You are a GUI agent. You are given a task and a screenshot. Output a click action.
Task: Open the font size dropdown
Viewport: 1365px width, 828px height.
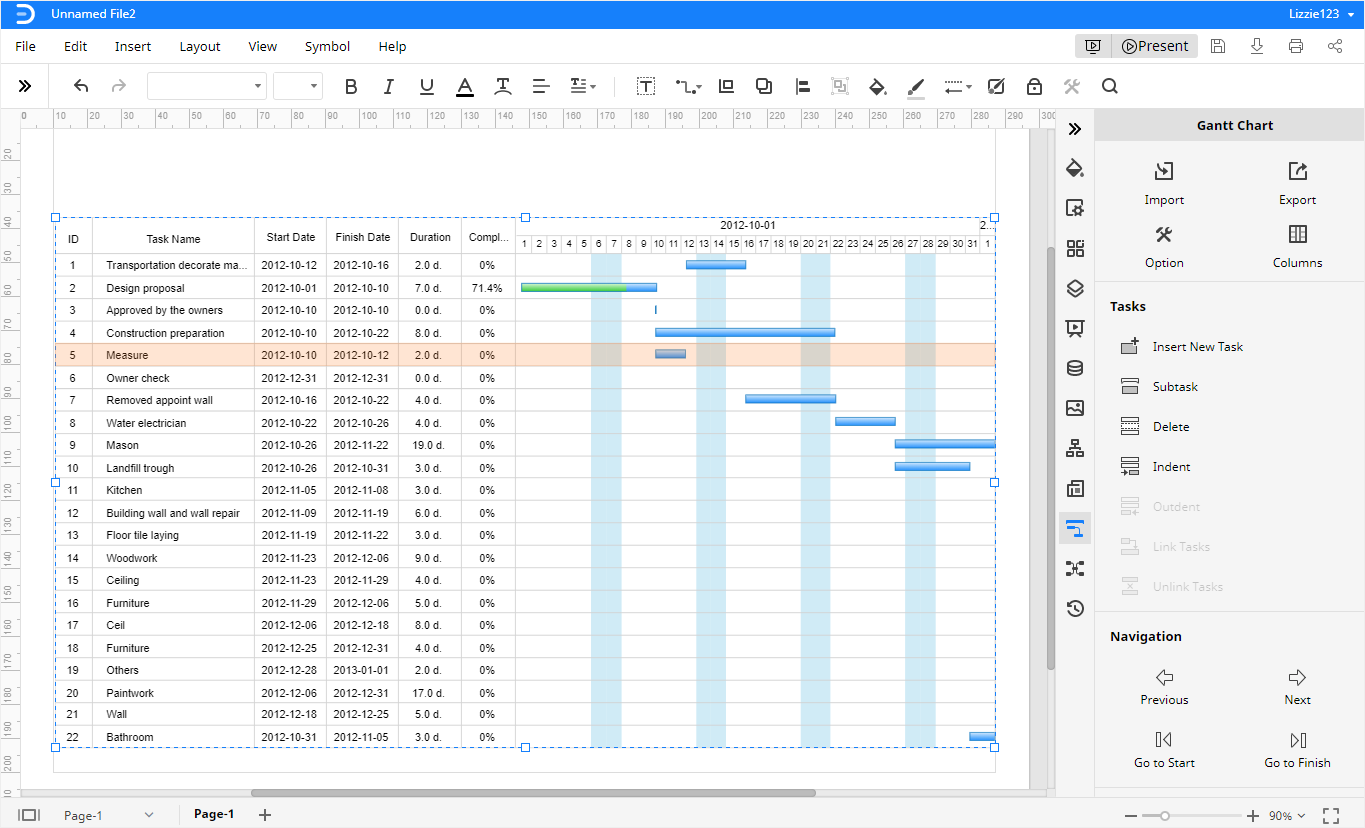298,86
